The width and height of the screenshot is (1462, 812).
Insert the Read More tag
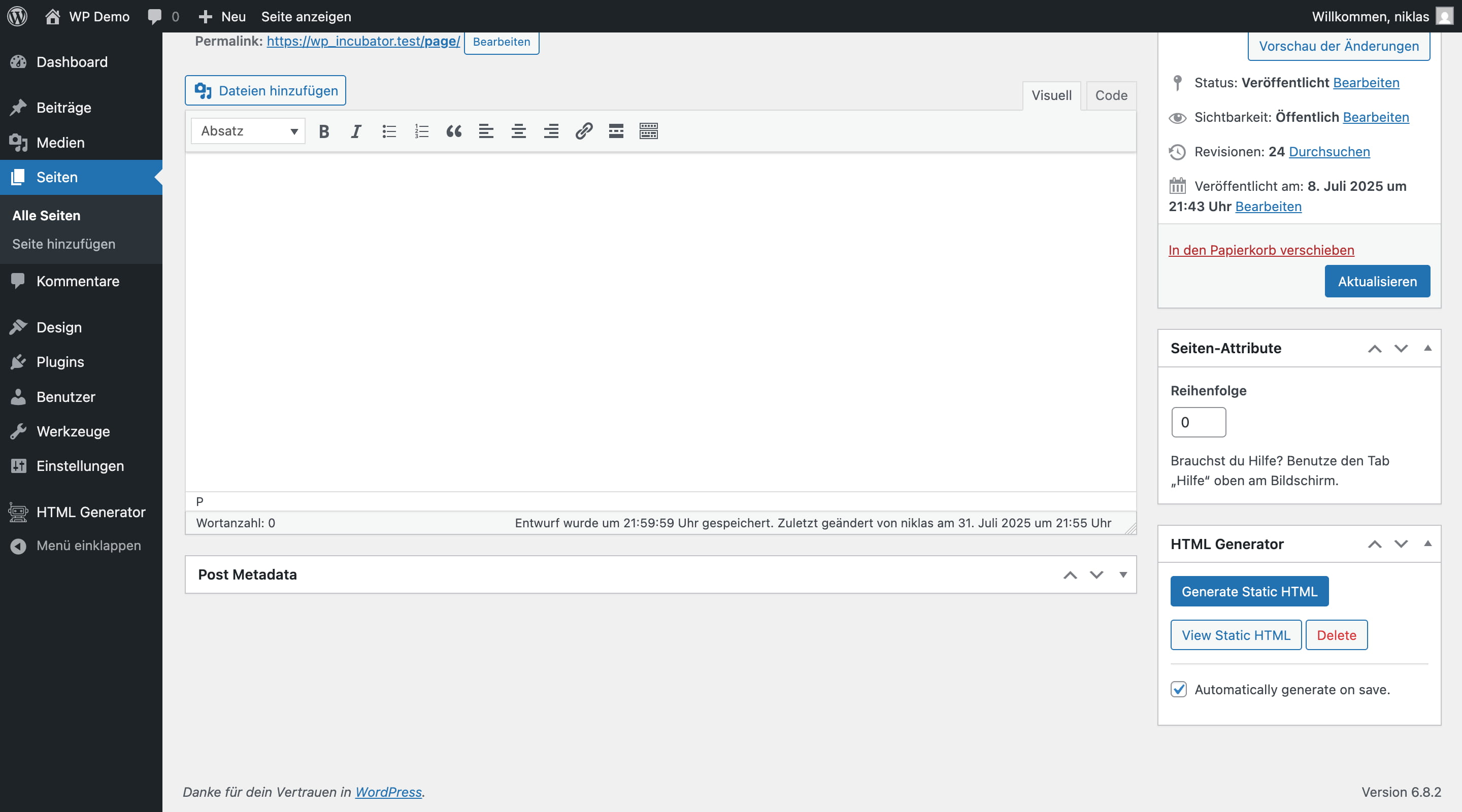click(616, 131)
